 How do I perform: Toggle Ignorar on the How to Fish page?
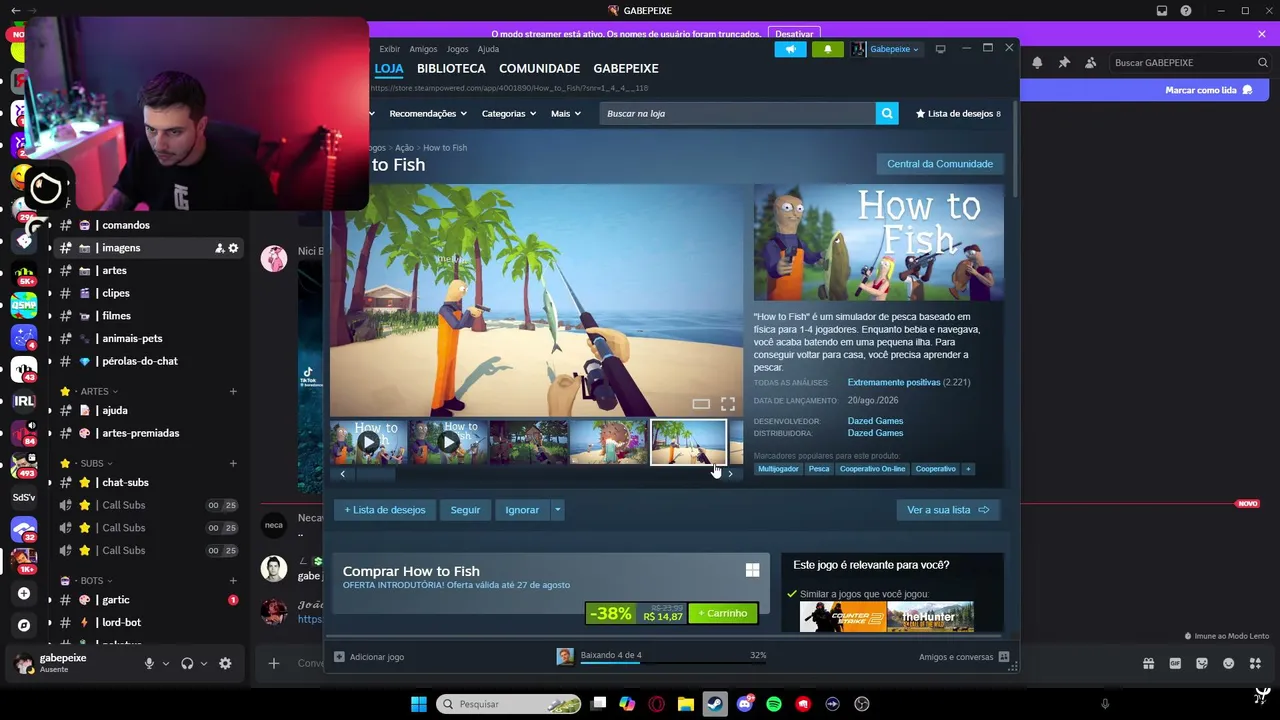522,510
